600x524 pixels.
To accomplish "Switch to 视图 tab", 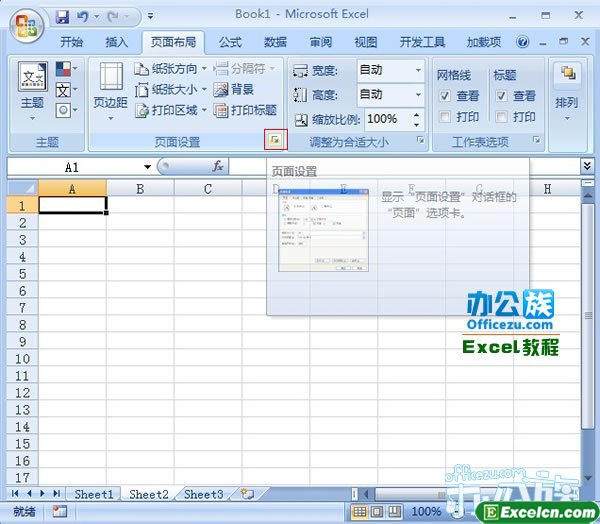I will click(x=366, y=42).
